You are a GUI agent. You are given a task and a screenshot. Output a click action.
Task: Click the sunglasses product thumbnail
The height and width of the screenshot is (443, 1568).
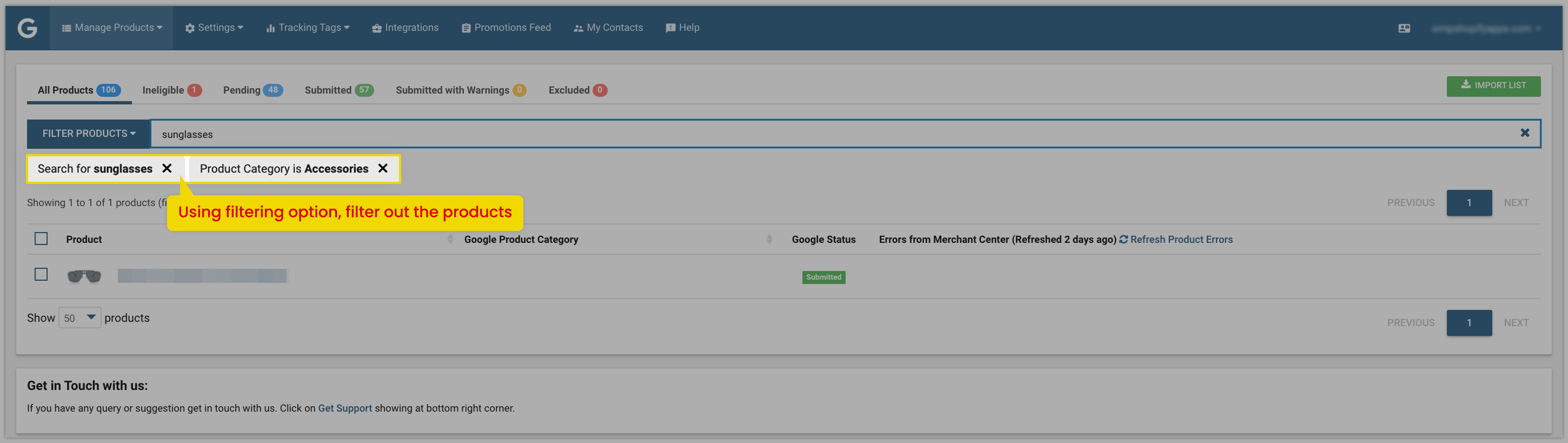pyautogui.click(x=84, y=276)
